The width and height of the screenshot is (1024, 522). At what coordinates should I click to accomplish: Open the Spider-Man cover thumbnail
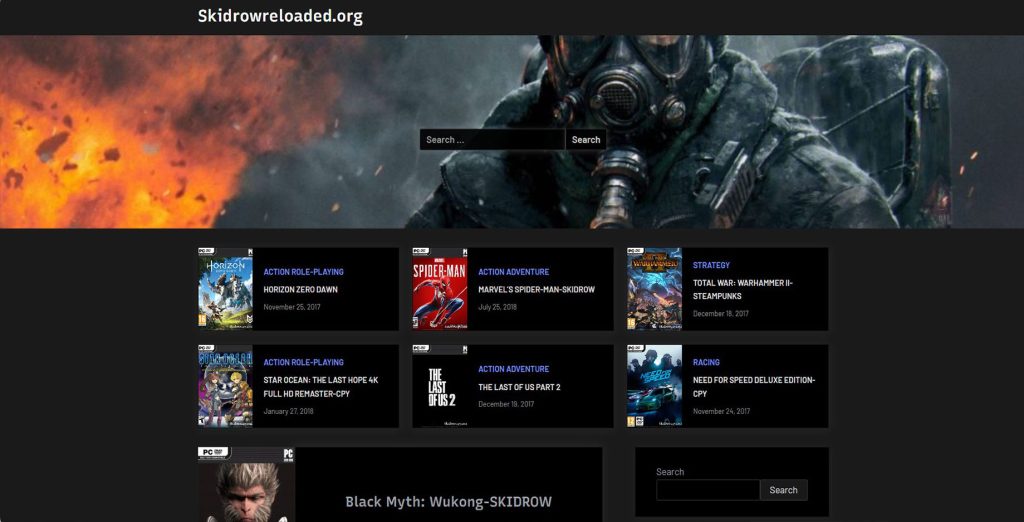click(x=440, y=288)
